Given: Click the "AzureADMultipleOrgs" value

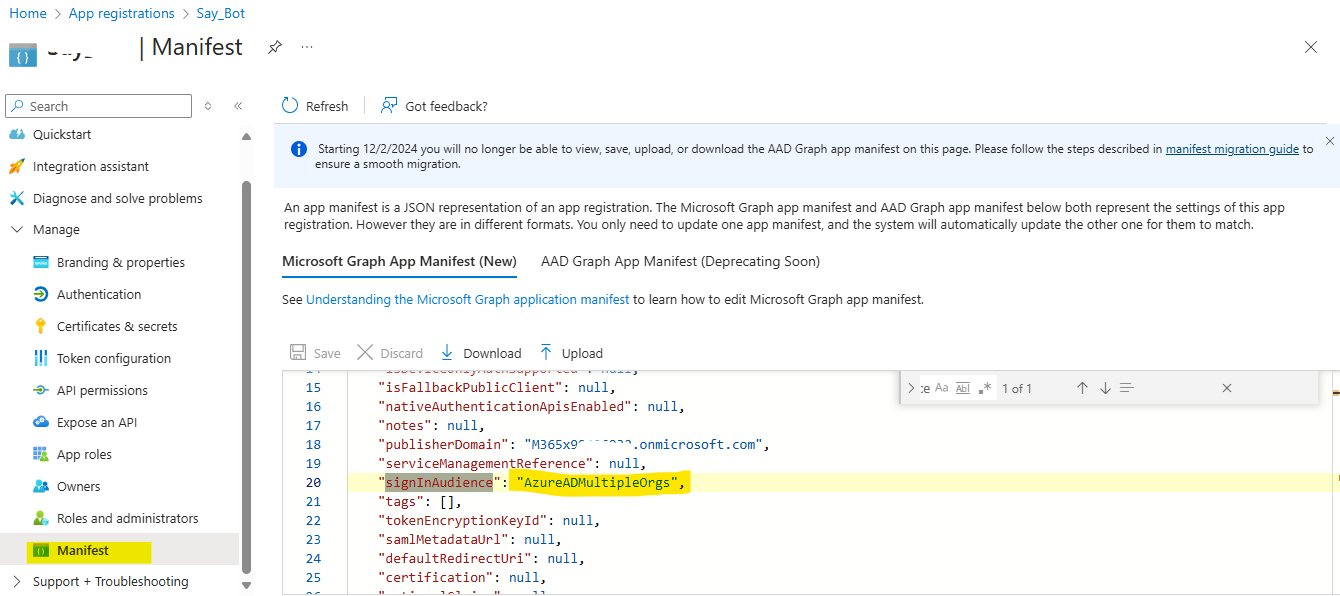Looking at the screenshot, I should [598, 483].
